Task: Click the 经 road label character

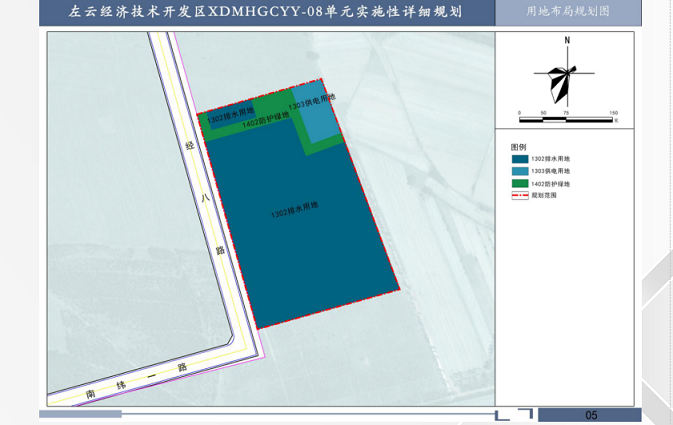Action: [187, 146]
